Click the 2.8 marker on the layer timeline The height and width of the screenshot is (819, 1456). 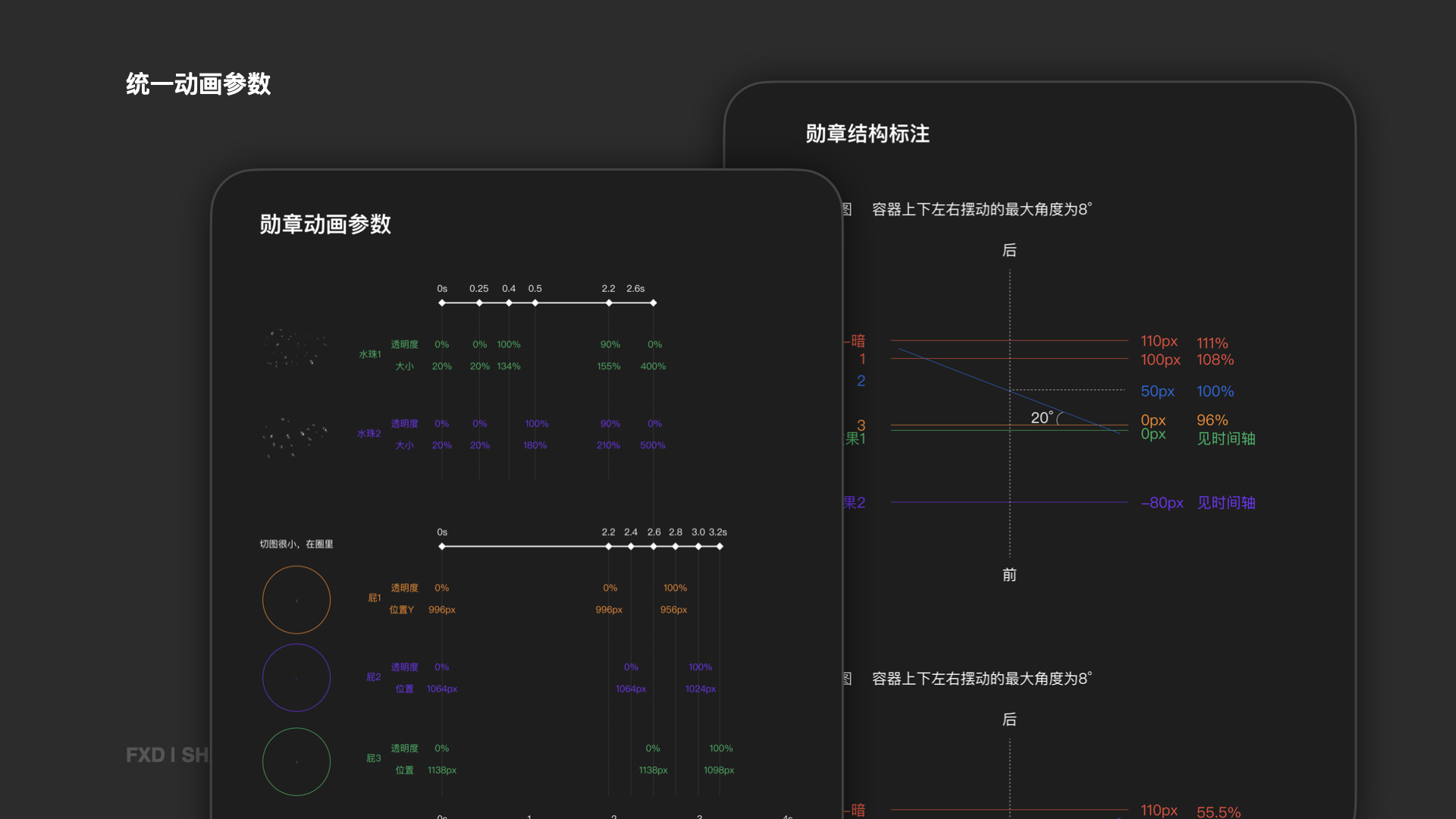tap(676, 546)
